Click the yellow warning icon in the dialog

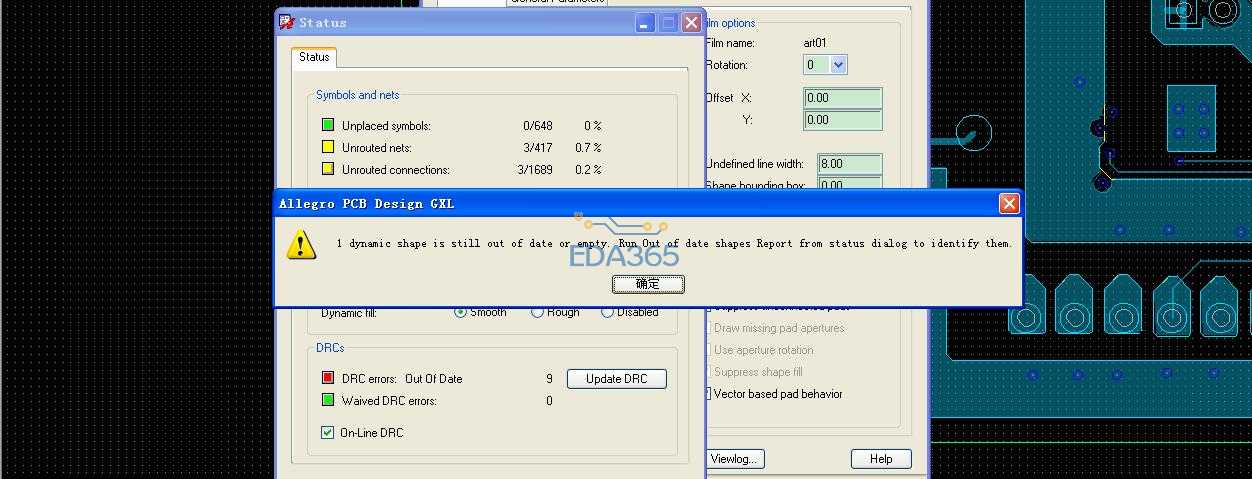301,245
